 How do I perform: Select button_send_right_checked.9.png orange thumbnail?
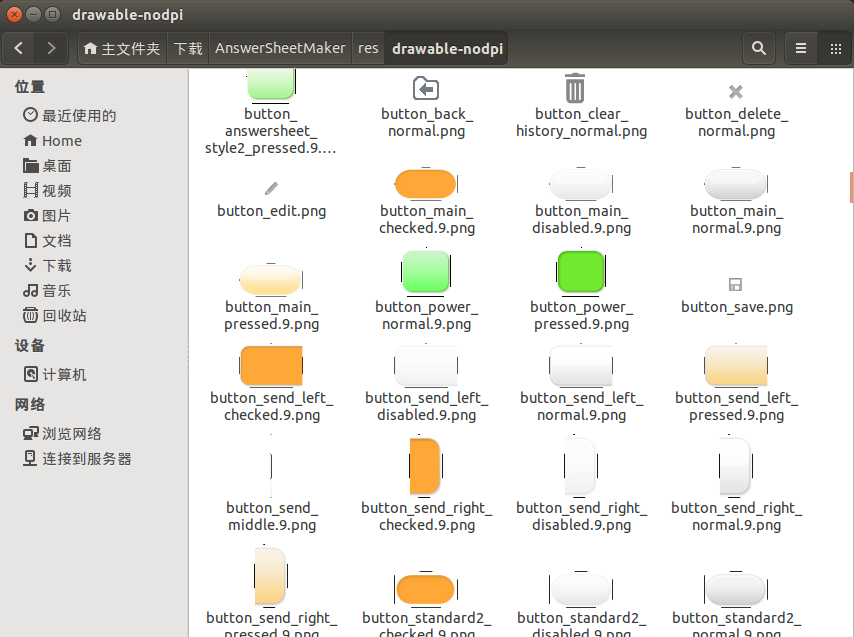point(426,466)
